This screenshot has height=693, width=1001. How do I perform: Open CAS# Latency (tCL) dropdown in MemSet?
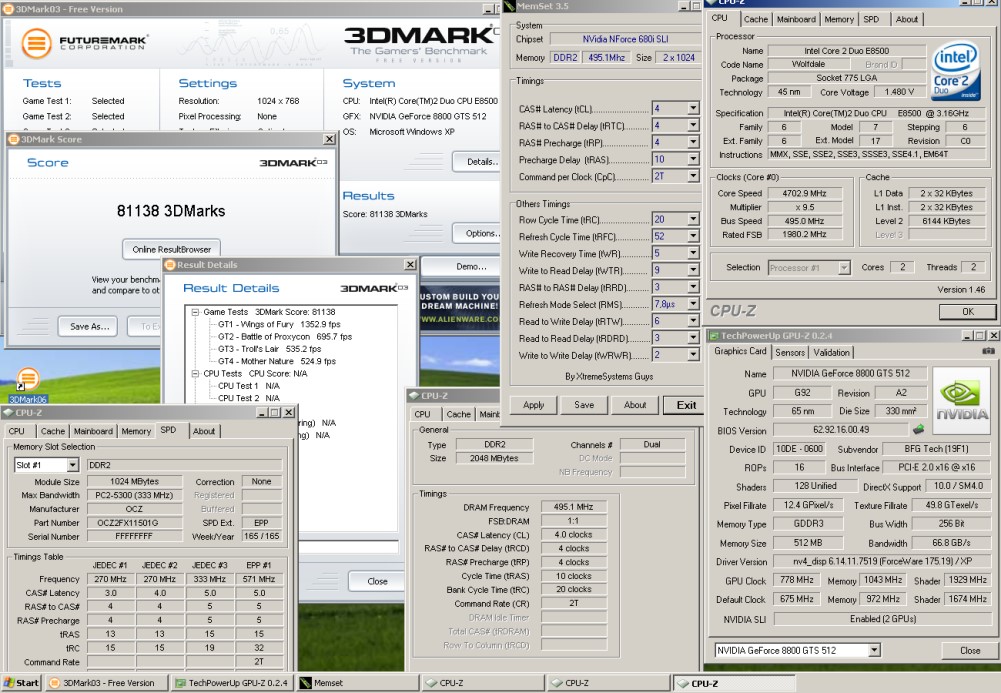[693, 108]
